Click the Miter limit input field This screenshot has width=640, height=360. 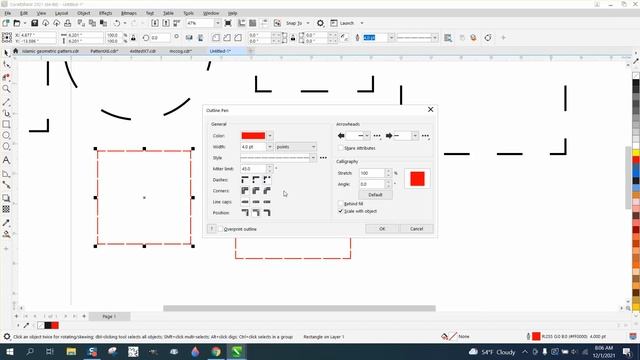pos(253,169)
